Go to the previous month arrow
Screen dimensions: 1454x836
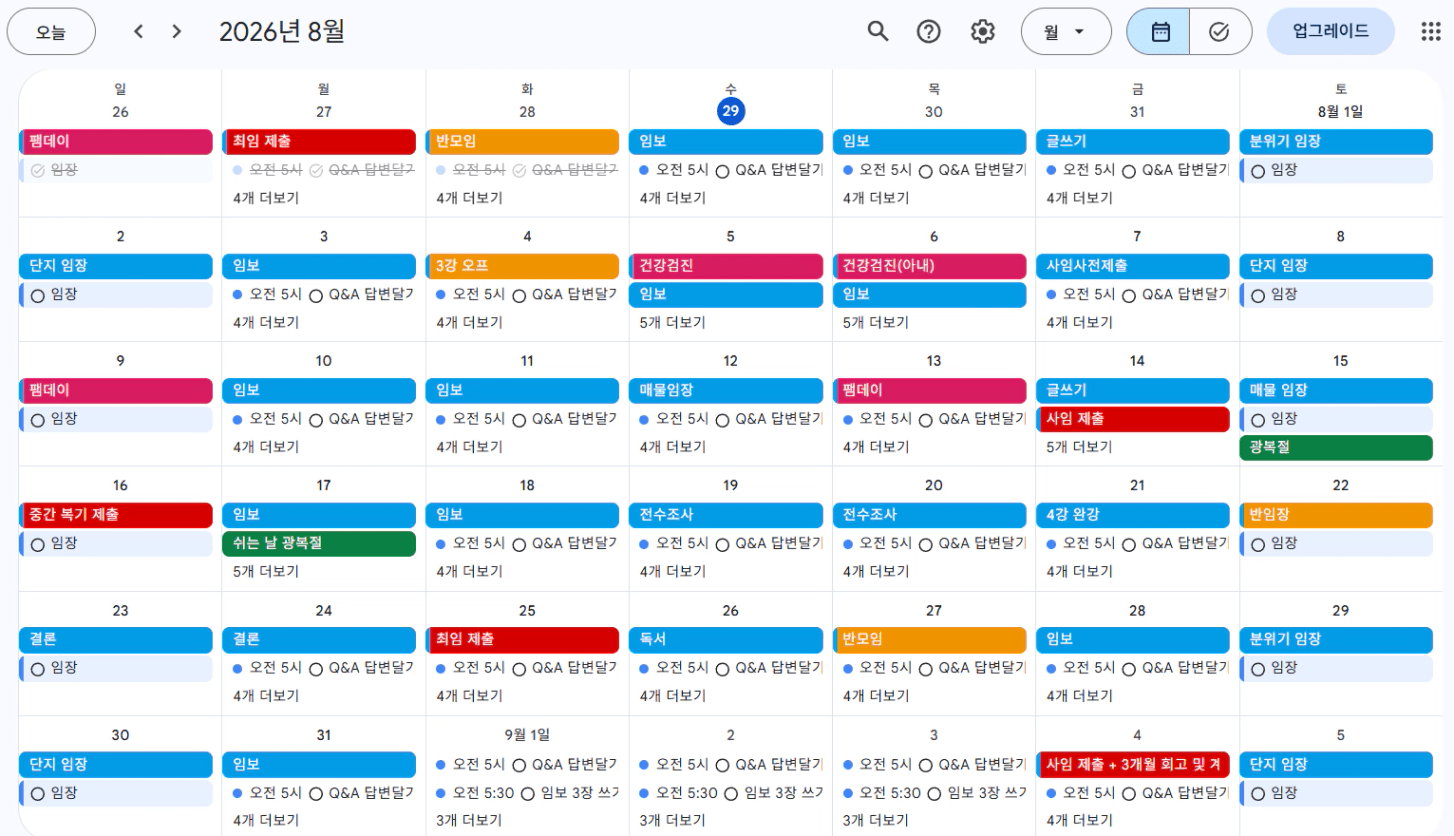139,31
